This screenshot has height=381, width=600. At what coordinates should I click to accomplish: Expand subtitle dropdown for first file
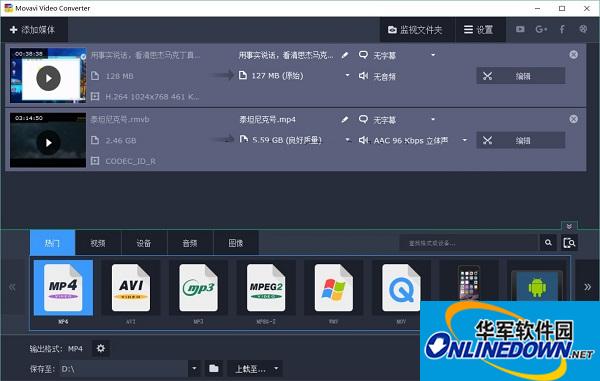(x=433, y=55)
